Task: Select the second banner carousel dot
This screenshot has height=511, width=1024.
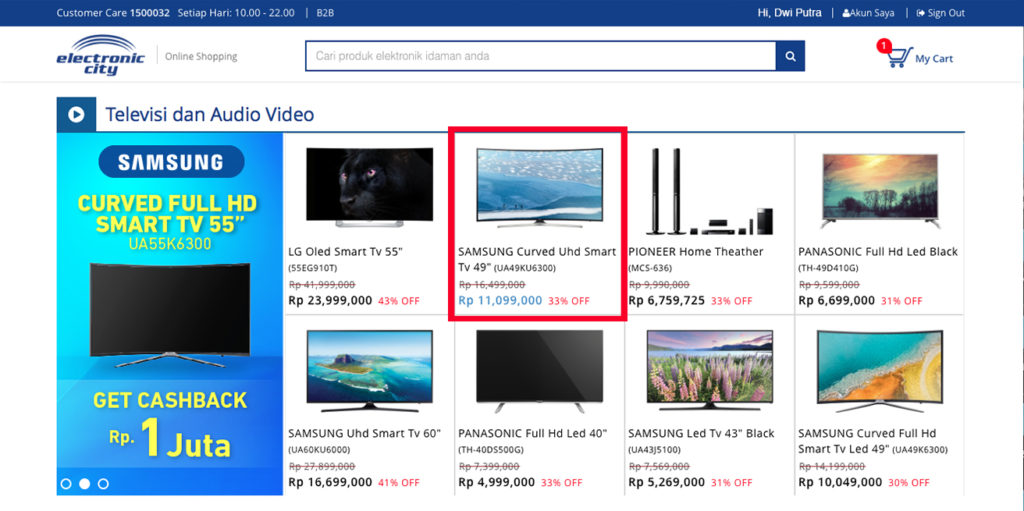Action: 84,484
